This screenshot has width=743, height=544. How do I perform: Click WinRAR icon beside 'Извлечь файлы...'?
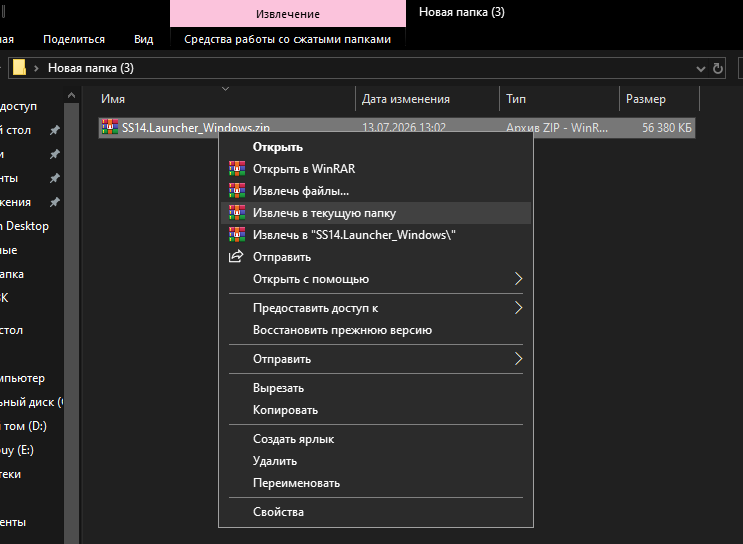click(237, 190)
